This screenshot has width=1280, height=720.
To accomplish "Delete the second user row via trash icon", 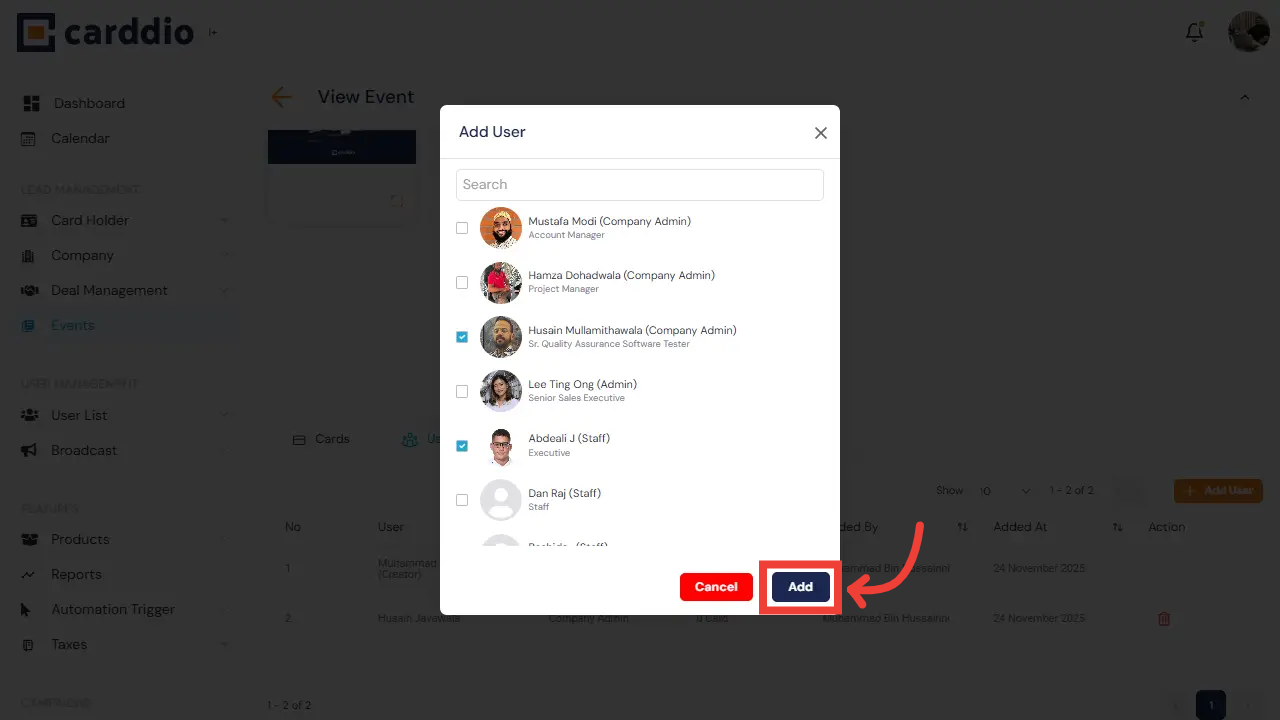I will click(1164, 618).
